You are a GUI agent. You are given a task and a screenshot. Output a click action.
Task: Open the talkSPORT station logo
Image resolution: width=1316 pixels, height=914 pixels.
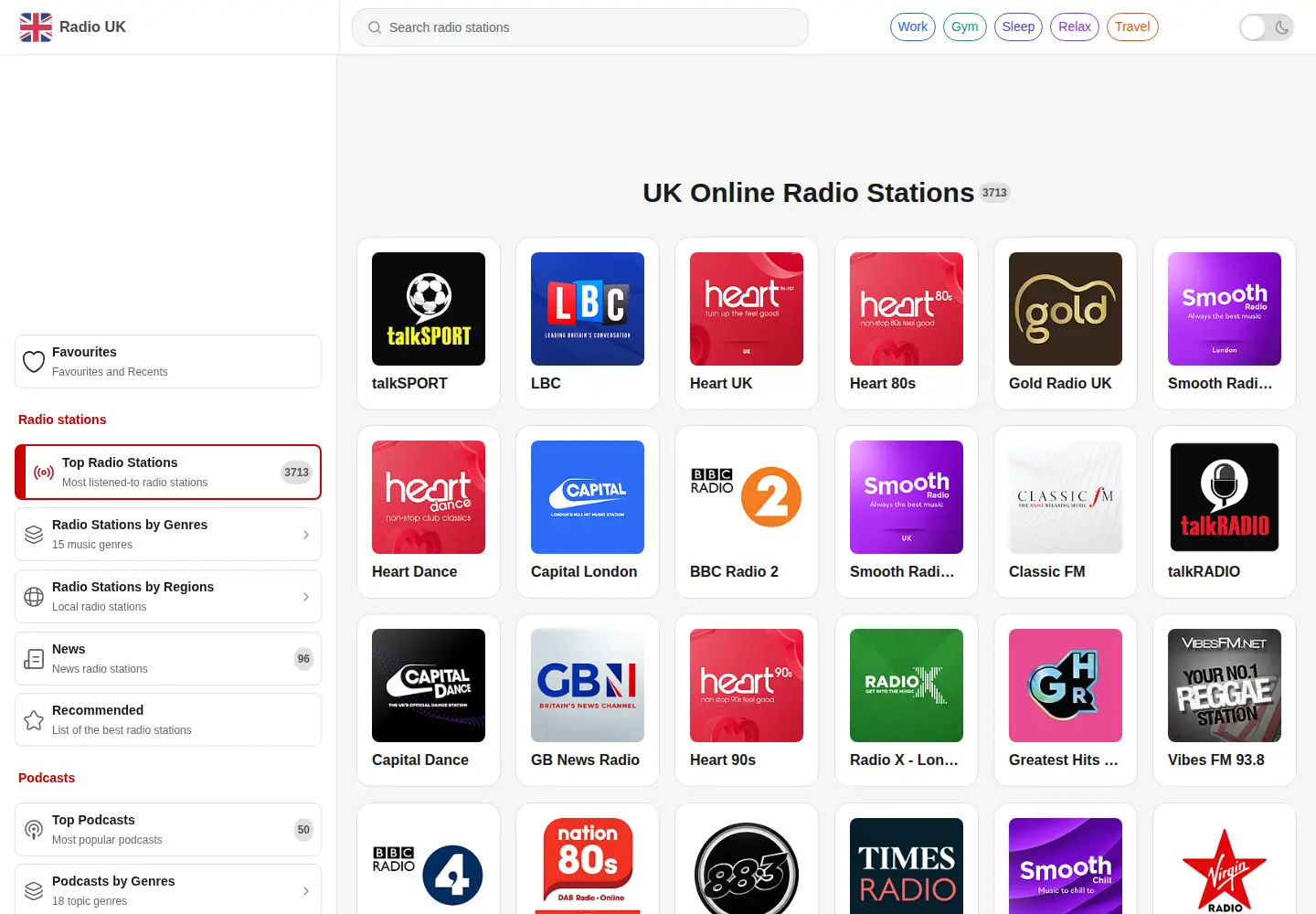(429, 309)
